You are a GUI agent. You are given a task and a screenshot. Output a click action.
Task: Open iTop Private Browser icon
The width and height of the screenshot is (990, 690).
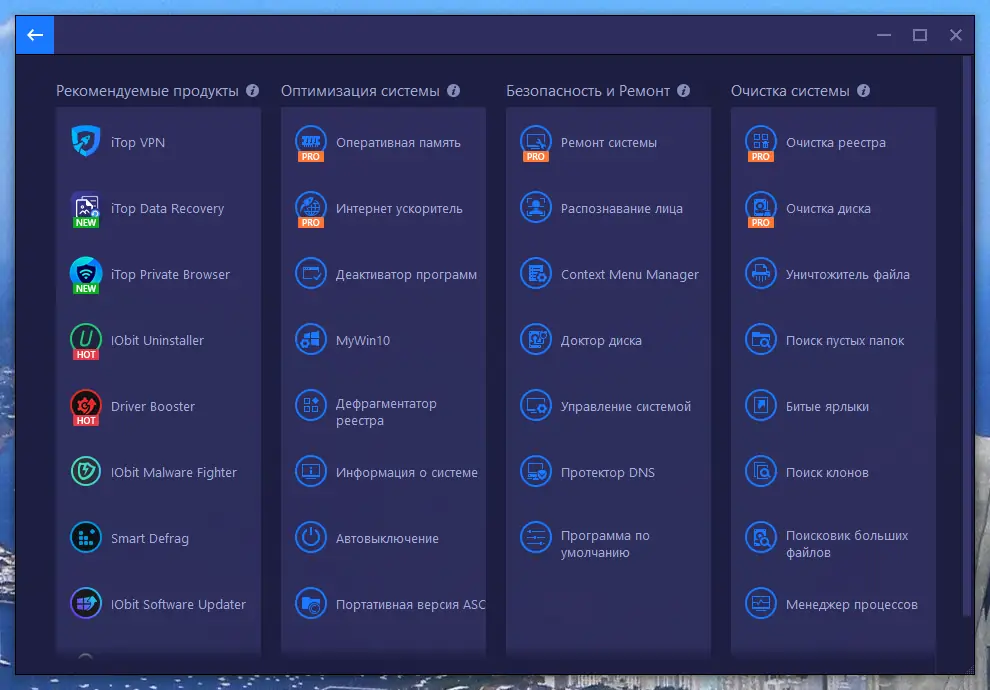point(86,275)
